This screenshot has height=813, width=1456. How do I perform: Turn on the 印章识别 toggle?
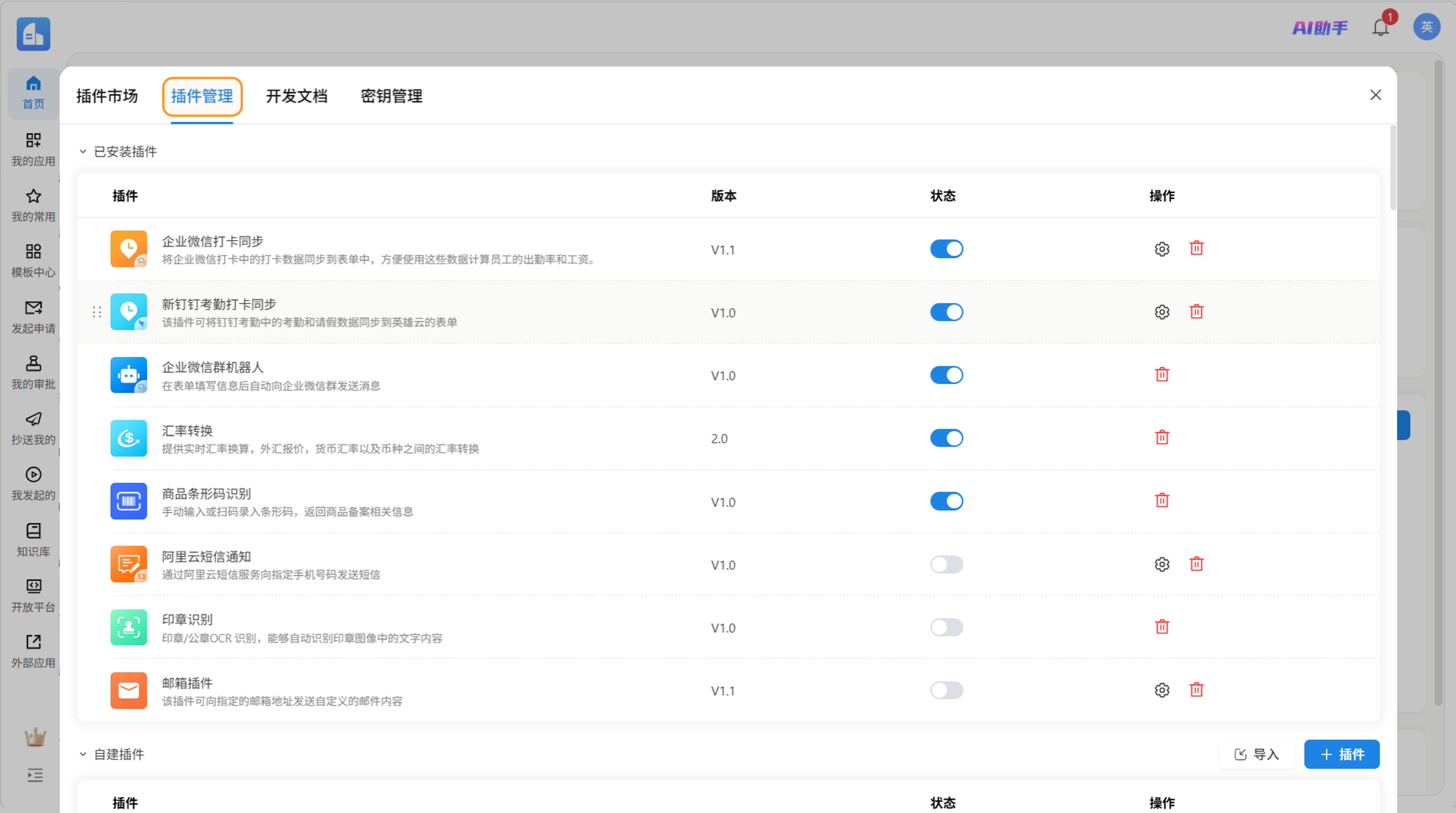[x=946, y=627]
